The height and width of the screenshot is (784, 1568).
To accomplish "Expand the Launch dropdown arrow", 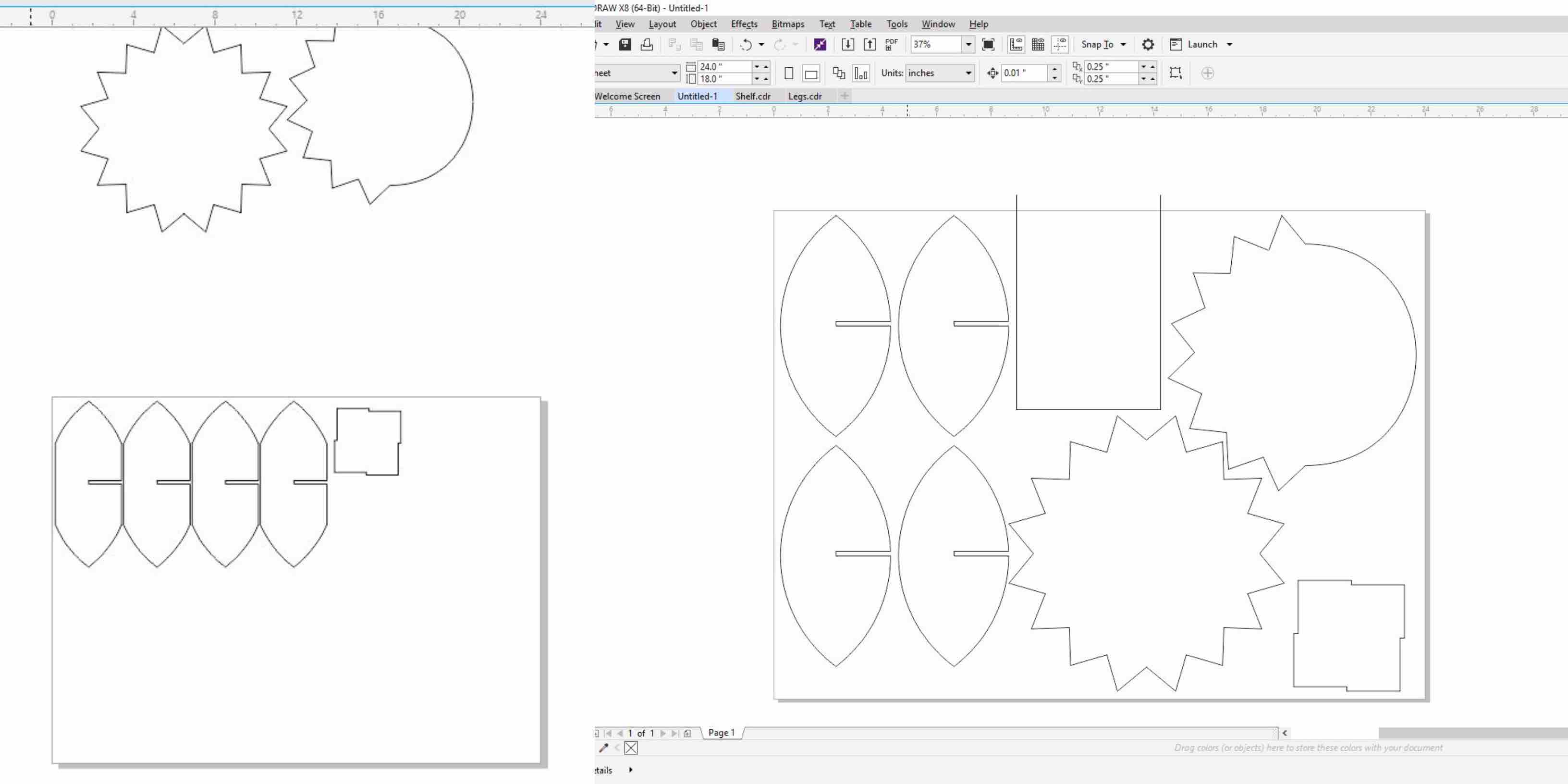I will pyautogui.click(x=1230, y=44).
